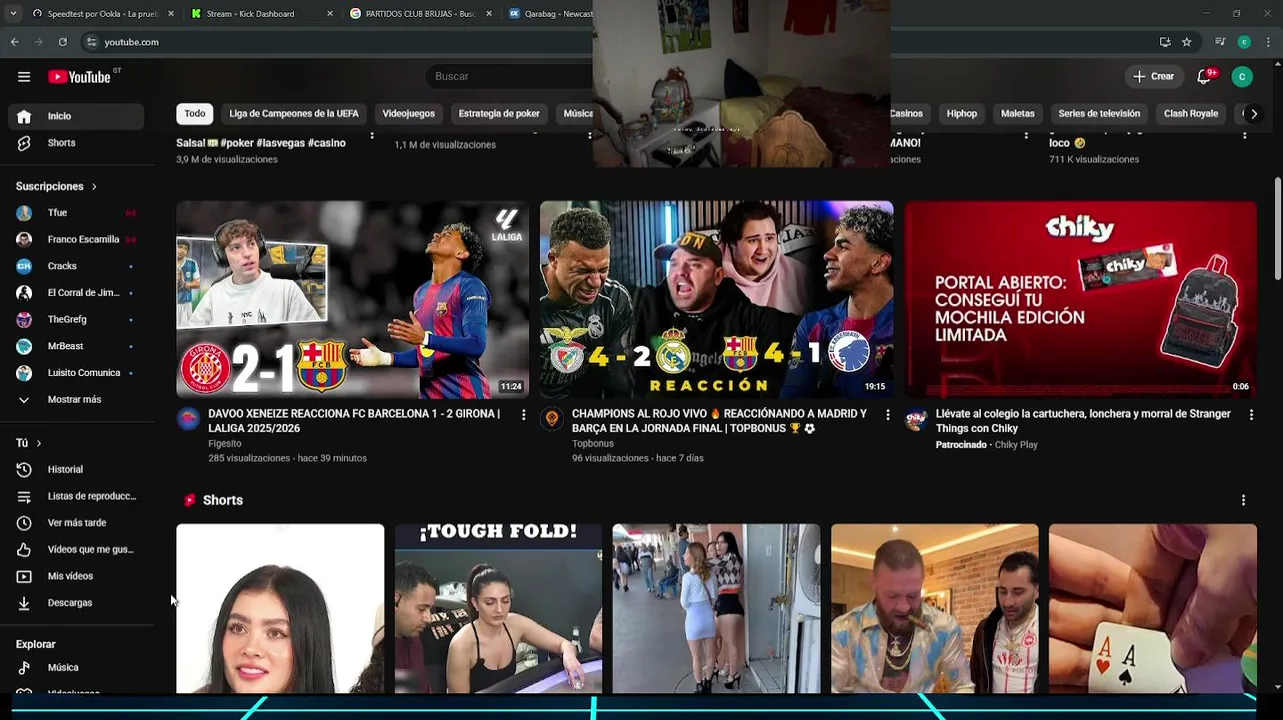Select Videojuegos filter chip
The image size is (1283, 720).
[x=408, y=114]
